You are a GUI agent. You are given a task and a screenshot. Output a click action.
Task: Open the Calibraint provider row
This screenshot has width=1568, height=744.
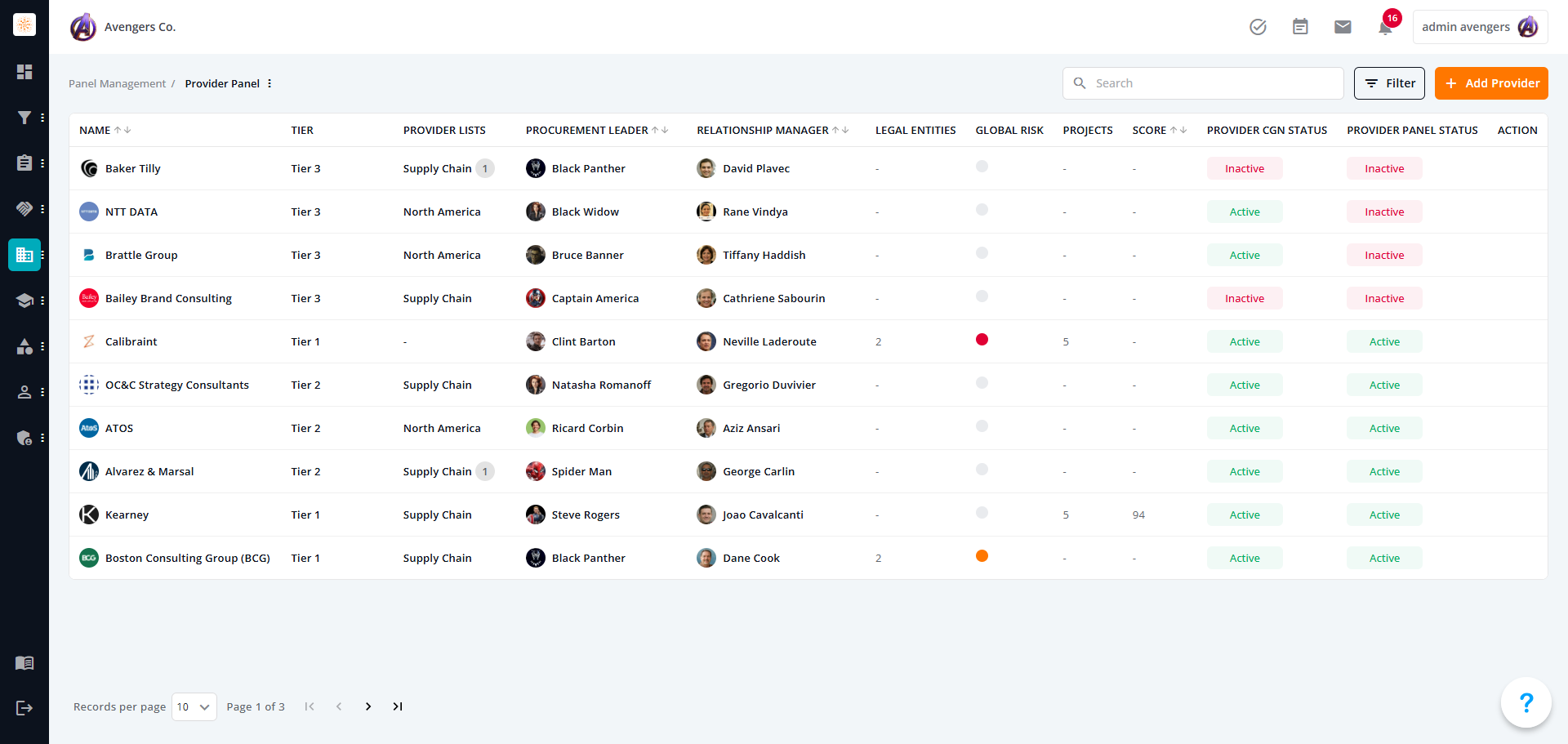(x=808, y=341)
